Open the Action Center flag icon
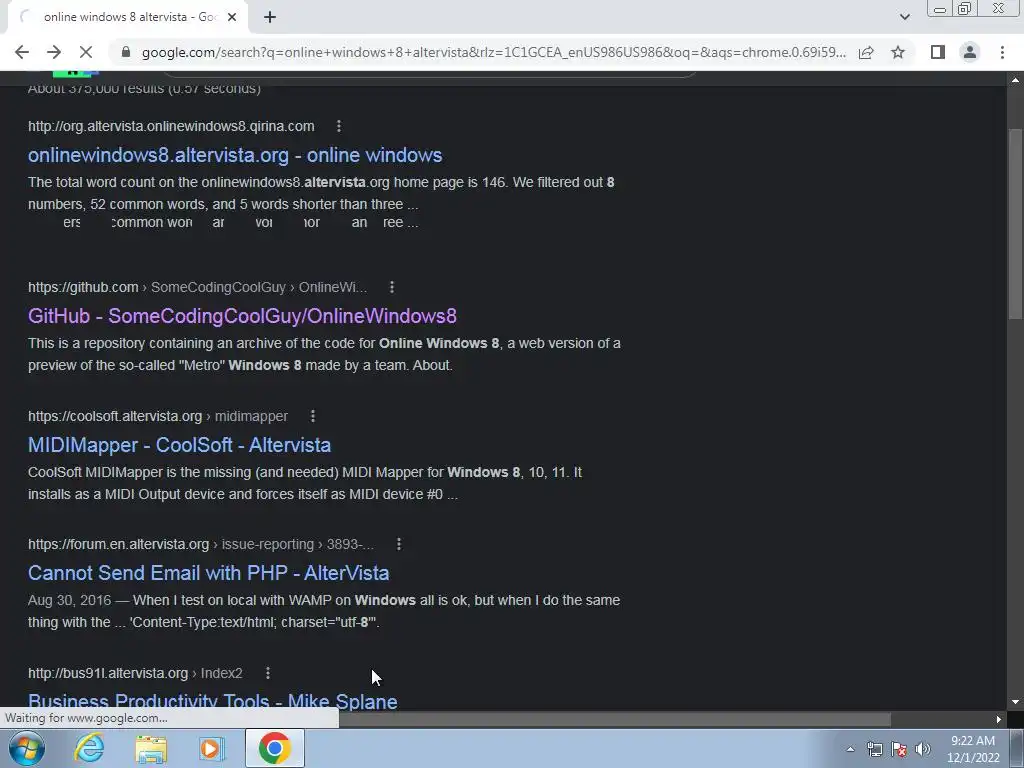Viewport: 1024px width, 768px height. [x=899, y=749]
